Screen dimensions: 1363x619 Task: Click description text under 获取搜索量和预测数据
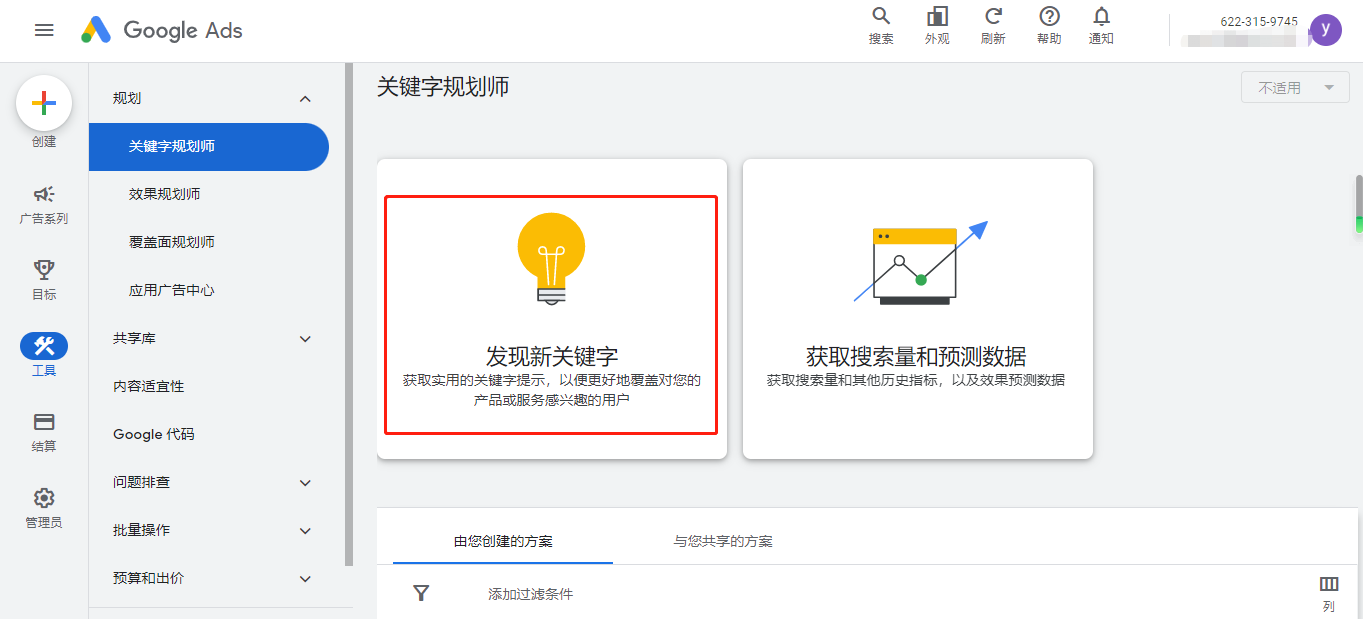click(x=916, y=380)
